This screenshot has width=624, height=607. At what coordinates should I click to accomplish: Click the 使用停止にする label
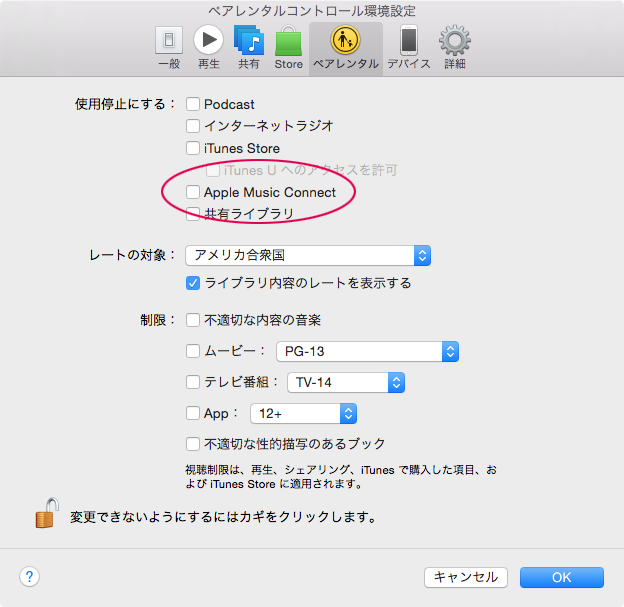click(125, 104)
